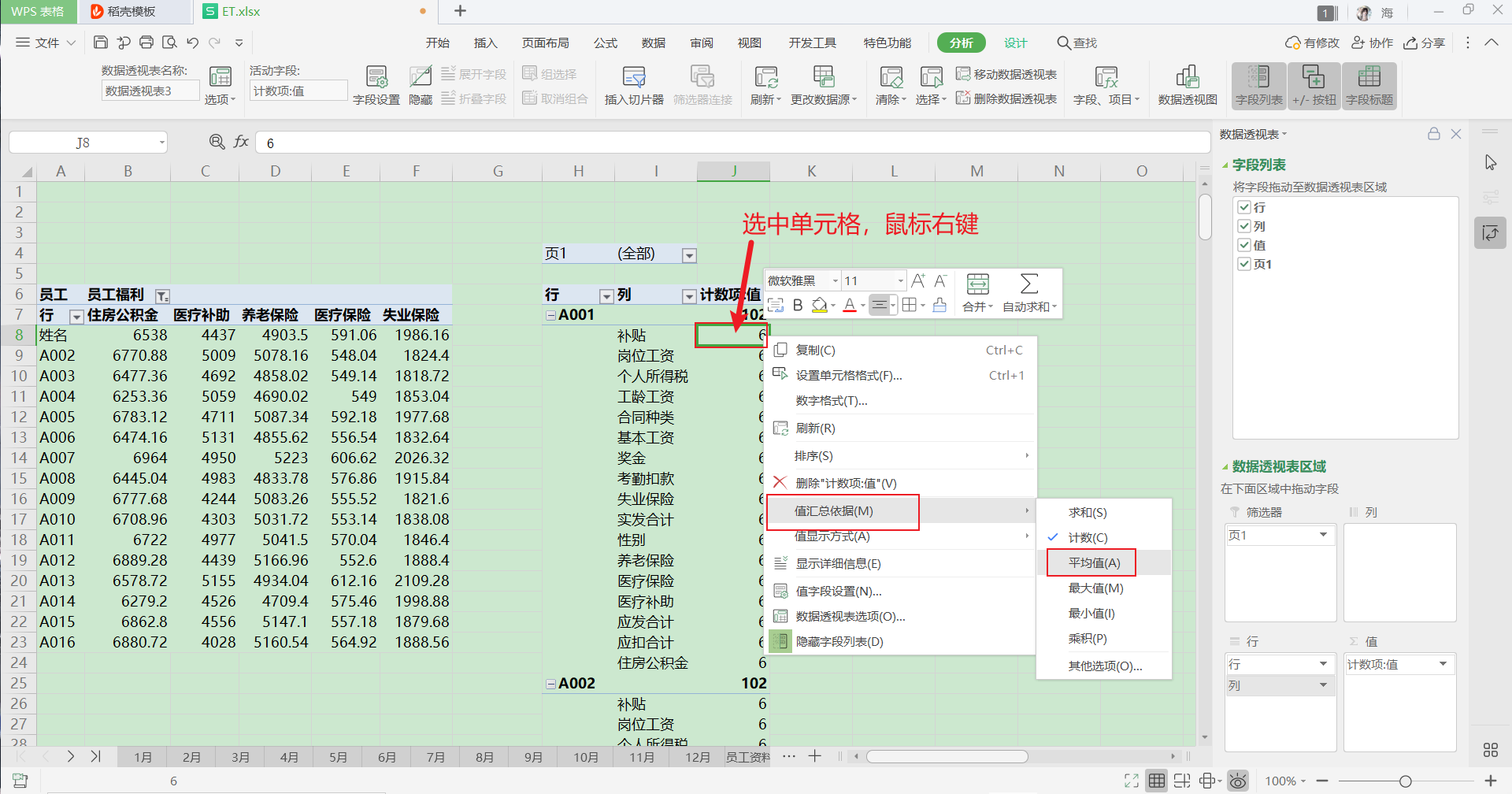Click 值汇总依据(M) context menu item

coord(899,510)
